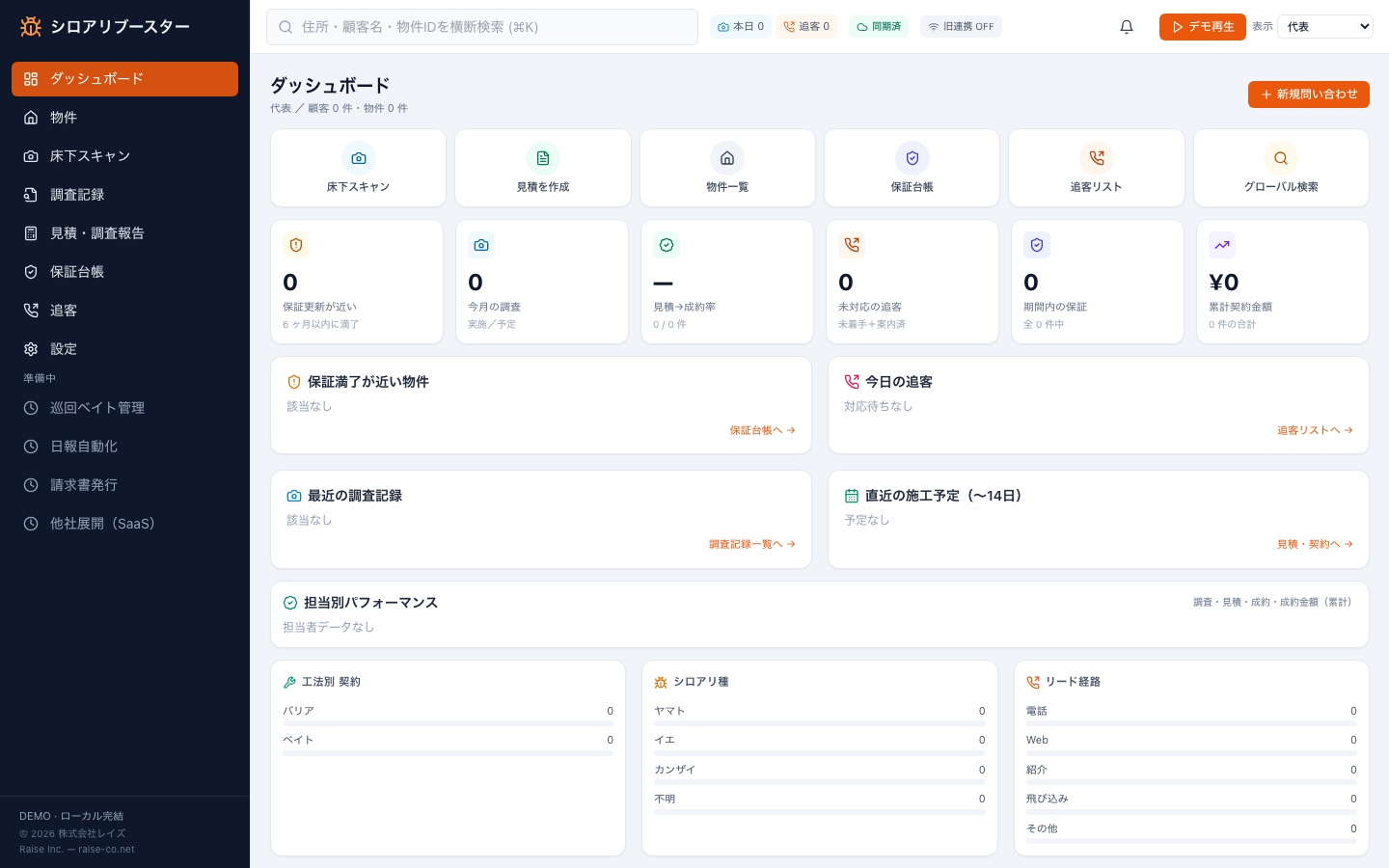Open the グローバル検索 magnifier icon
Viewport: 1389px width, 868px height.
click(x=1281, y=158)
